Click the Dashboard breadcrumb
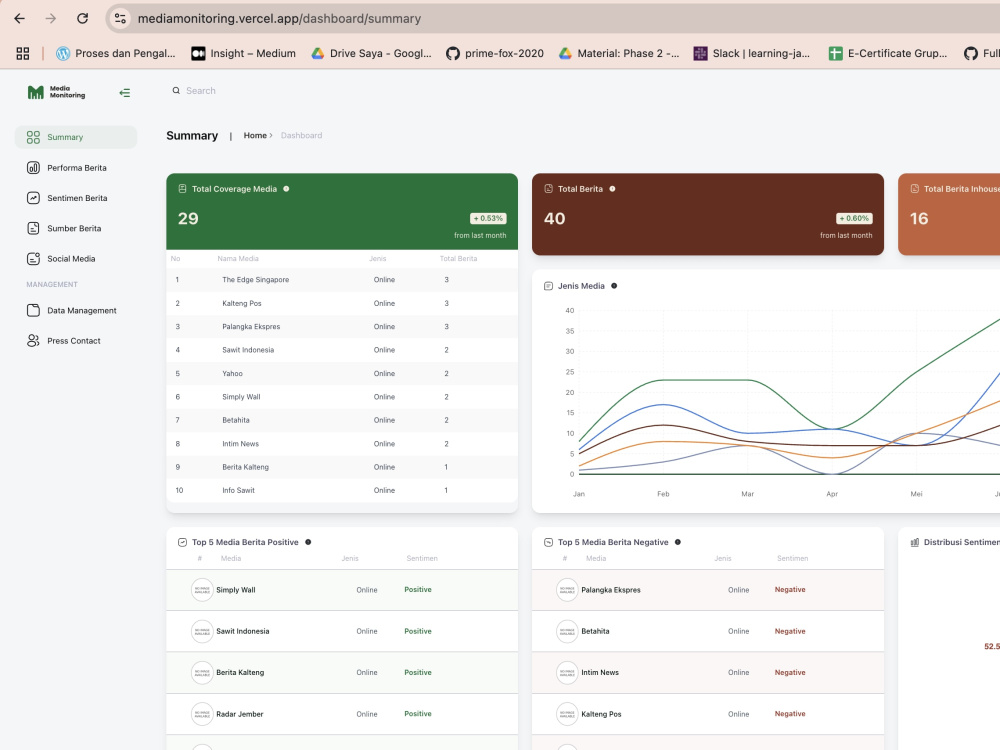The height and width of the screenshot is (750, 1000). click(x=302, y=135)
